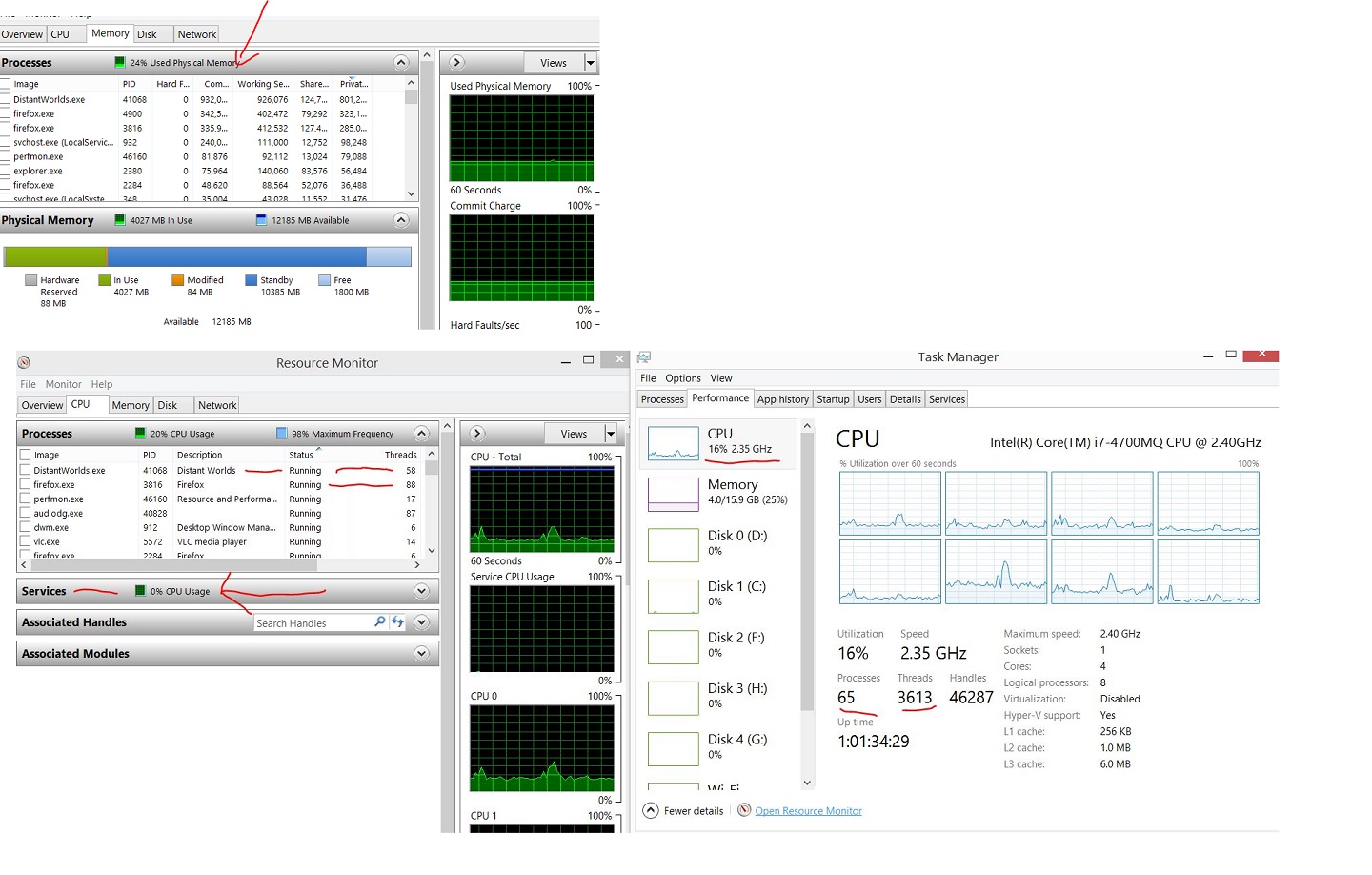Click the blue Standby legend swatch
1372x875 pixels.
(251, 280)
